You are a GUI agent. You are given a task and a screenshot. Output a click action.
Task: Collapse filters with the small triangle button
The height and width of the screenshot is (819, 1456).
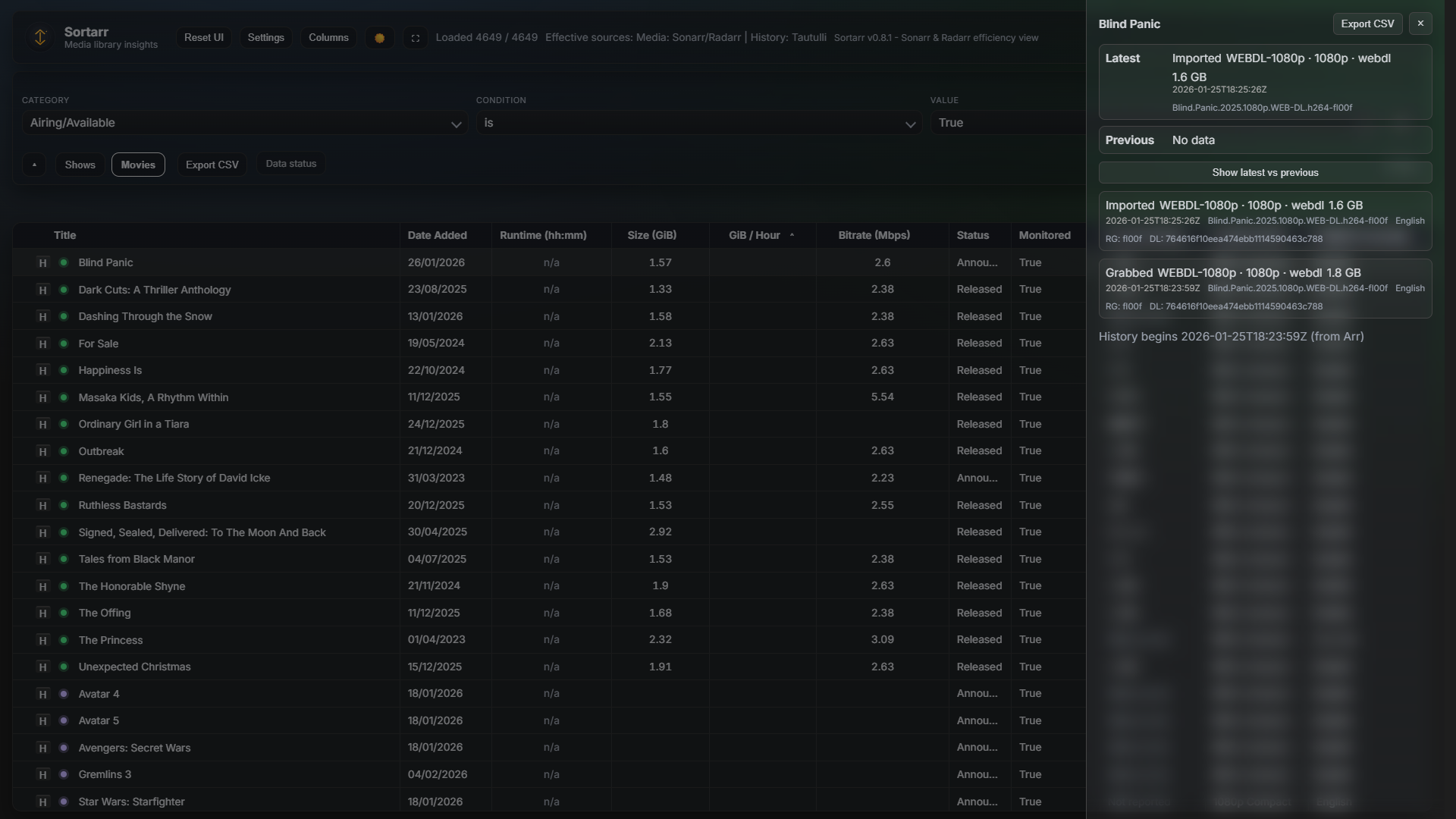pyautogui.click(x=34, y=165)
